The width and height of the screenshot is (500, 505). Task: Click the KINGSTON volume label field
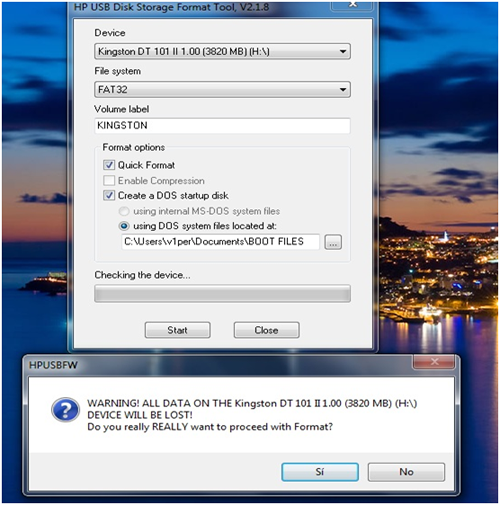(x=222, y=126)
